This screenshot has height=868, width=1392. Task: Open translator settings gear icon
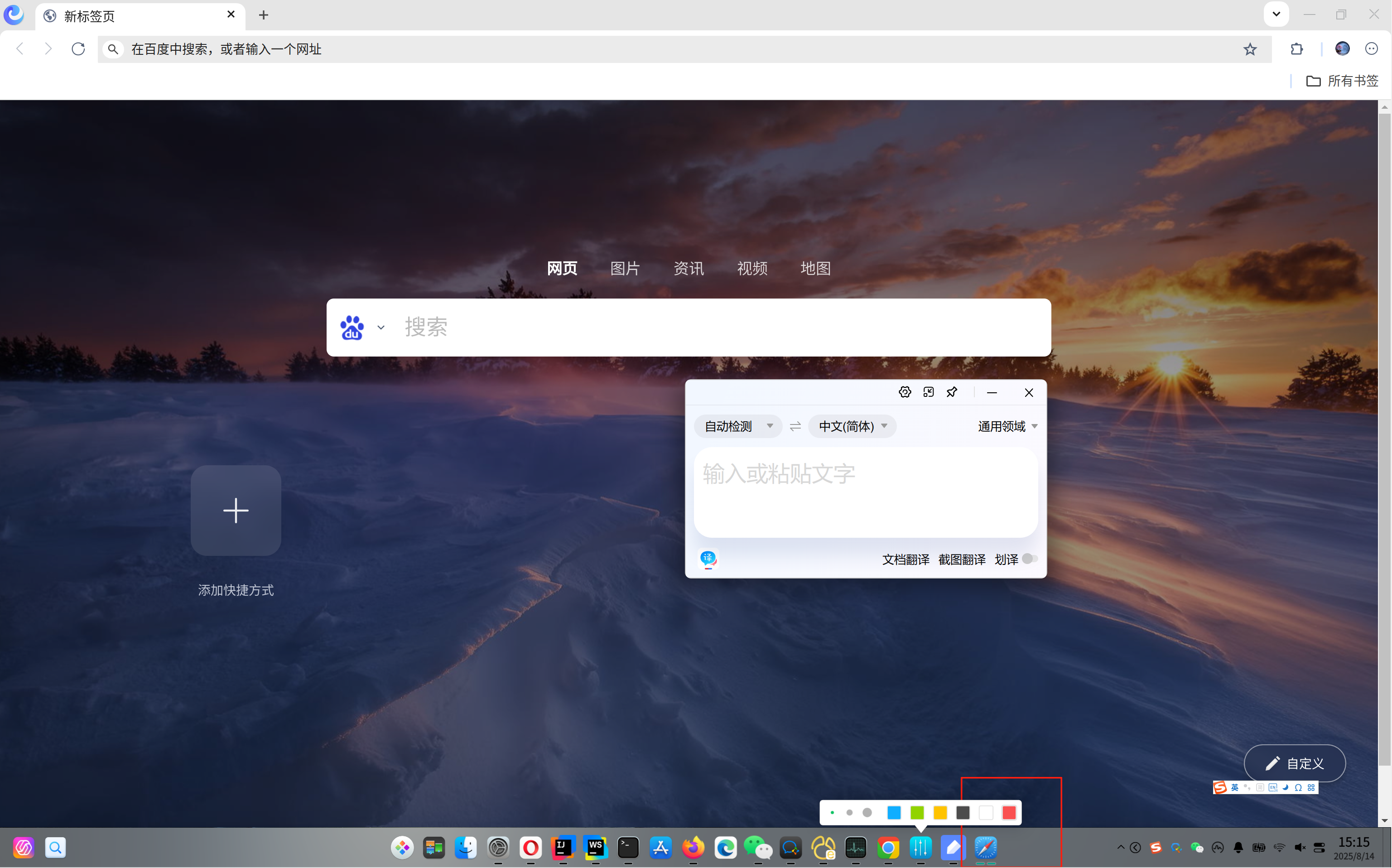coord(905,392)
